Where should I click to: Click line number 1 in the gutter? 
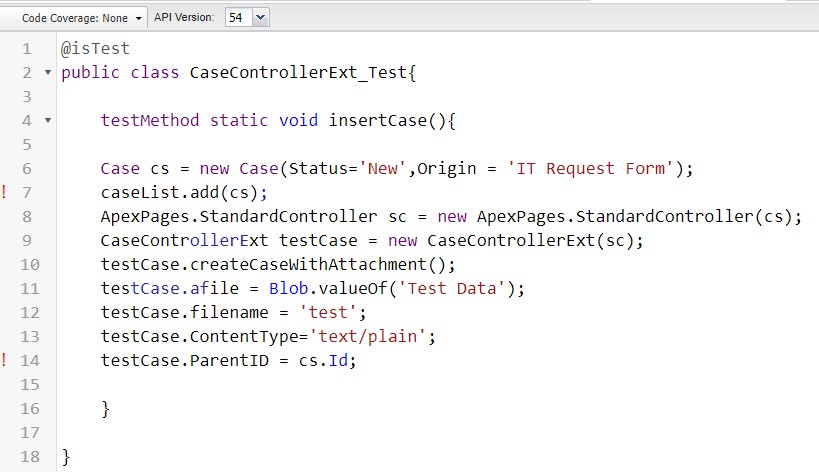click(x=26, y=49)
